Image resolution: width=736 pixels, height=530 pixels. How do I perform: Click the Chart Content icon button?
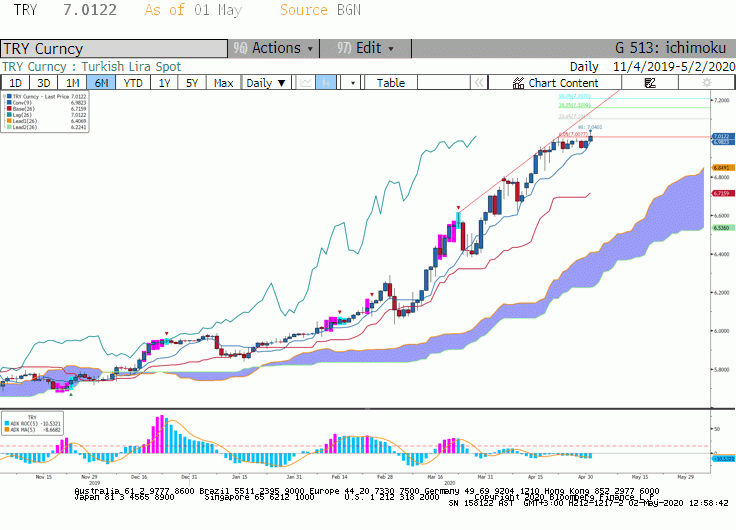click(x=555, y=83)
